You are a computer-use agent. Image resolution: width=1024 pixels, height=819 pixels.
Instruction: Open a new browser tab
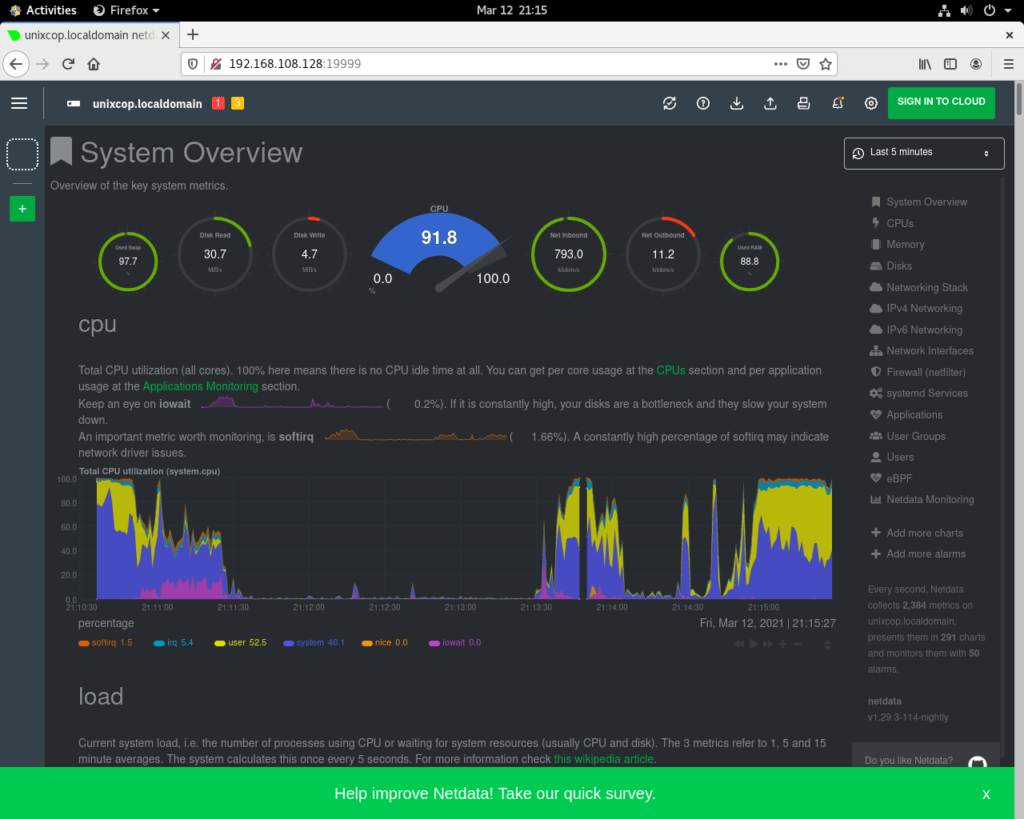(193, 35)
